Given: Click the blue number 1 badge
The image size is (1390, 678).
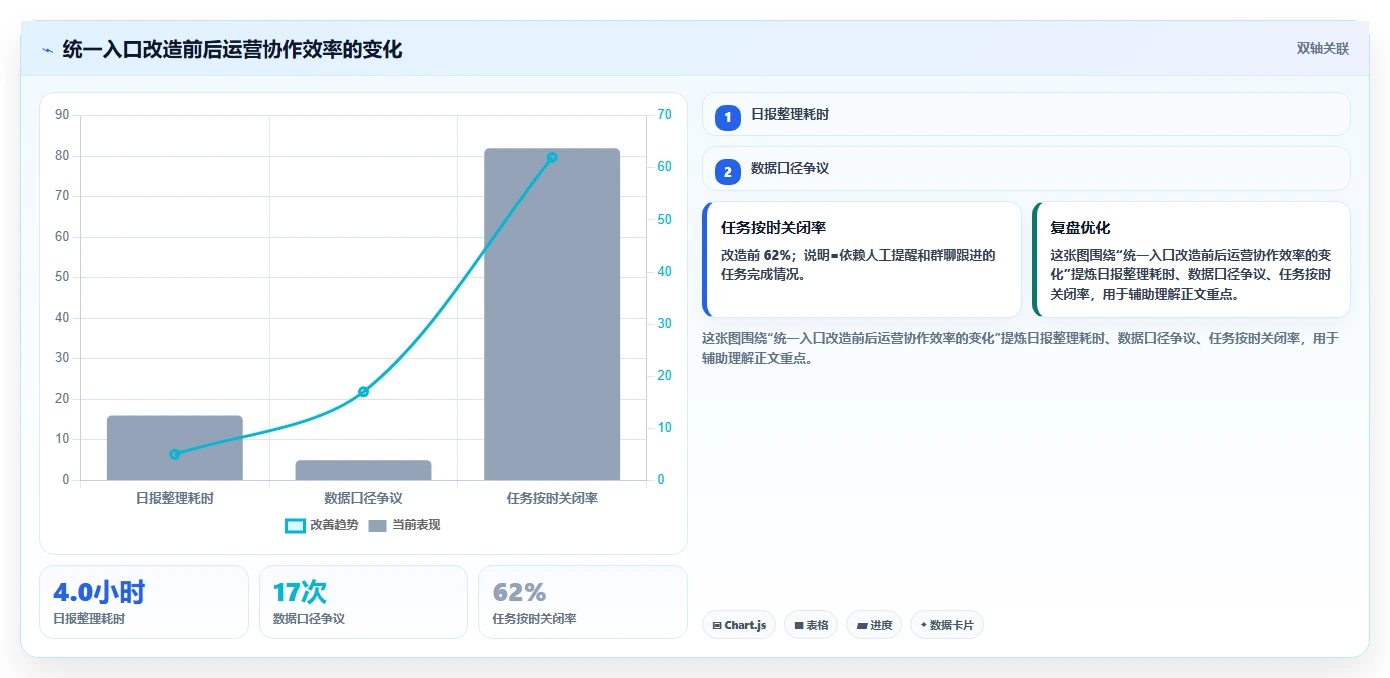Looking at the screenshot, I should click(x=728, y=117).
